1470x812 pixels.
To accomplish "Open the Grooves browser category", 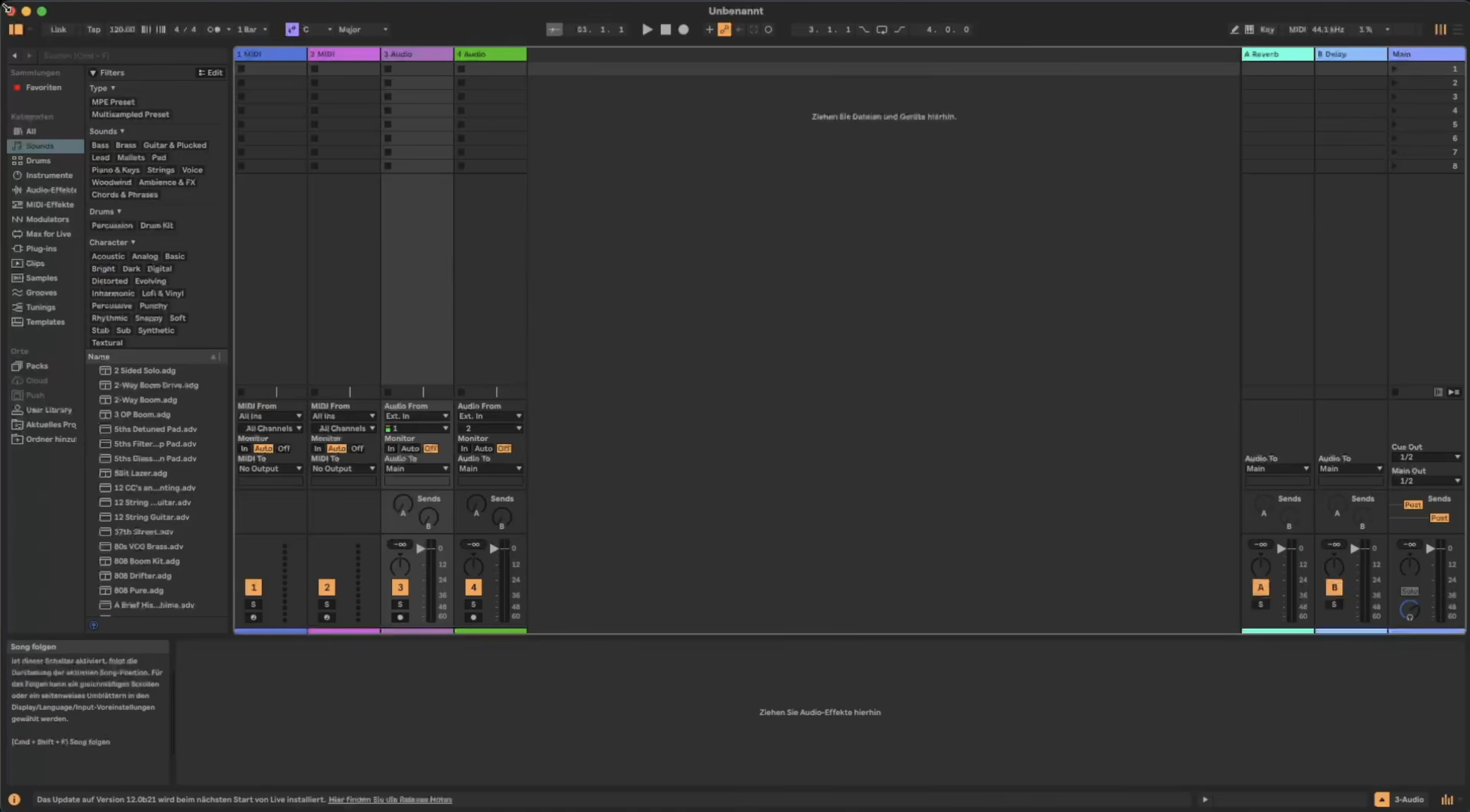I will tap(40, 292).
